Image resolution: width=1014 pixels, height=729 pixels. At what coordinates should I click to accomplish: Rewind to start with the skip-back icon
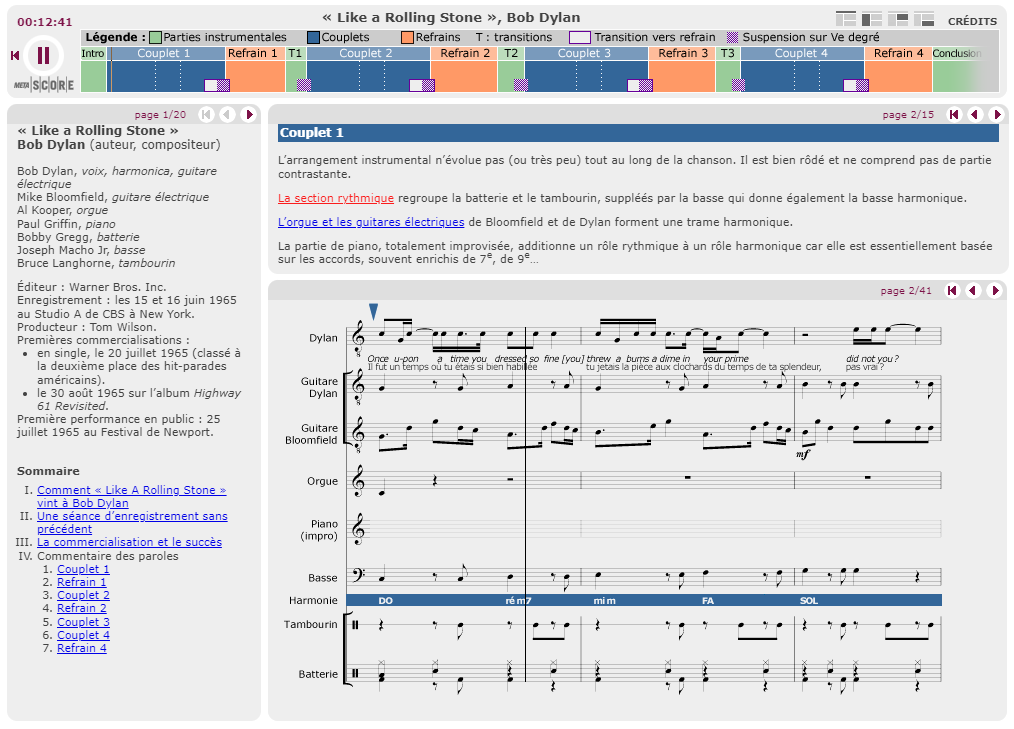[15, 56]
